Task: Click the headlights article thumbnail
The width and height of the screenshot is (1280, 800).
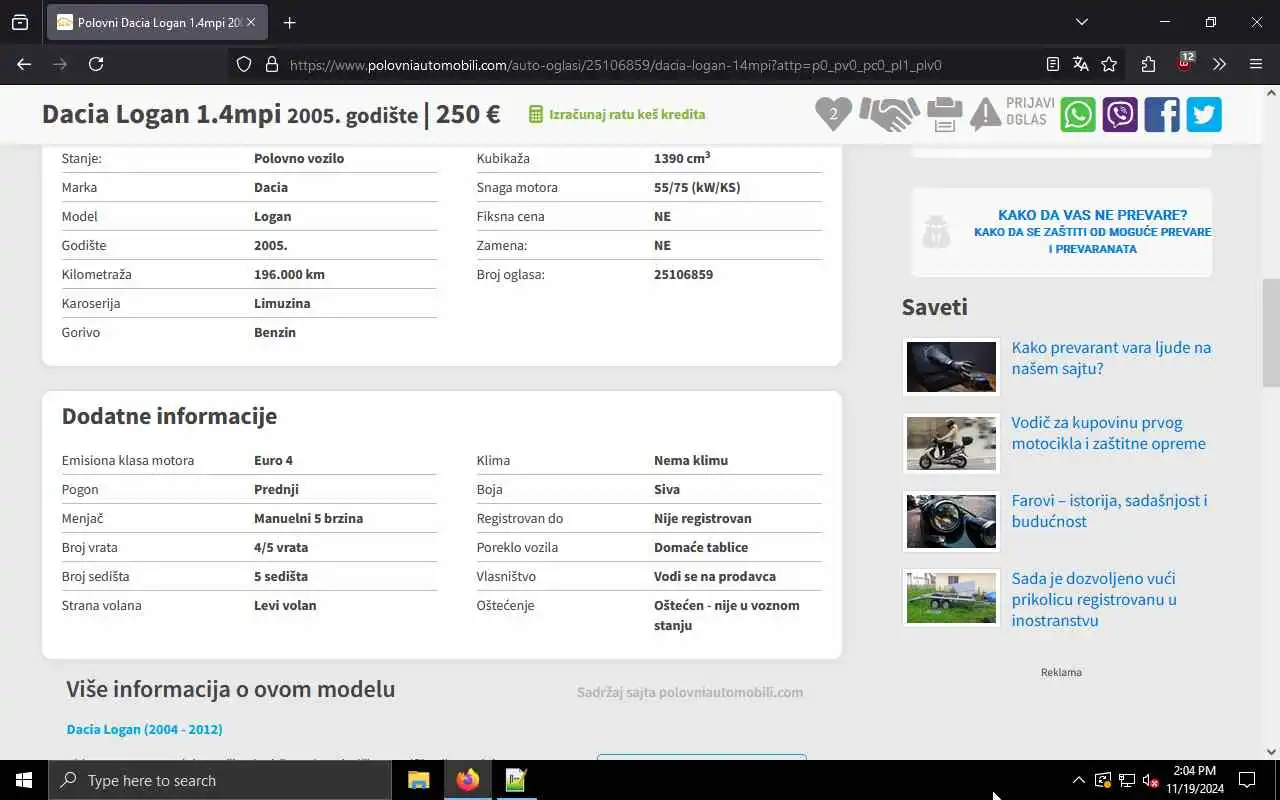Action: (951, 521)
